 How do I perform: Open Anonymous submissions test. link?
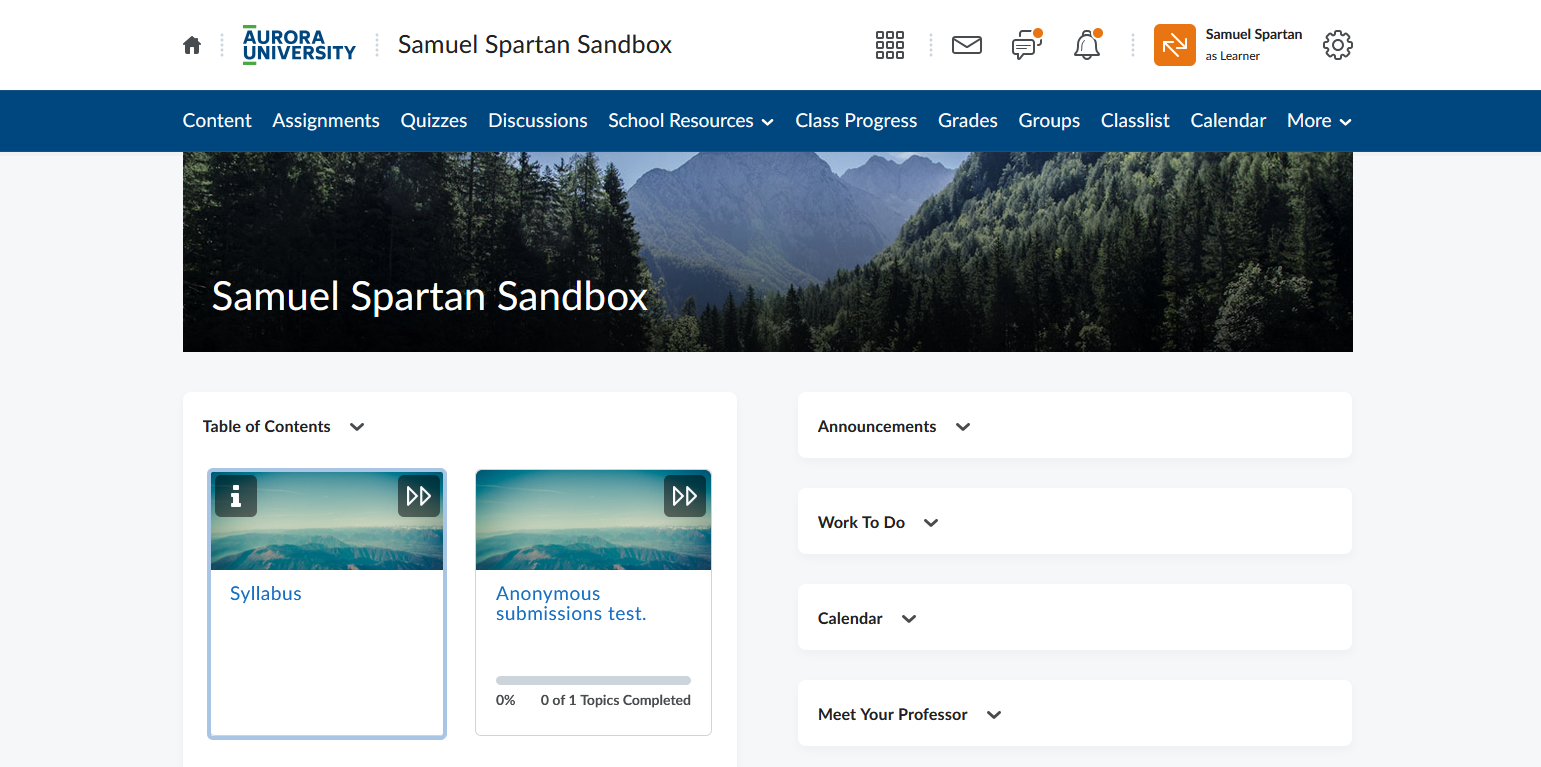[571, 604]
